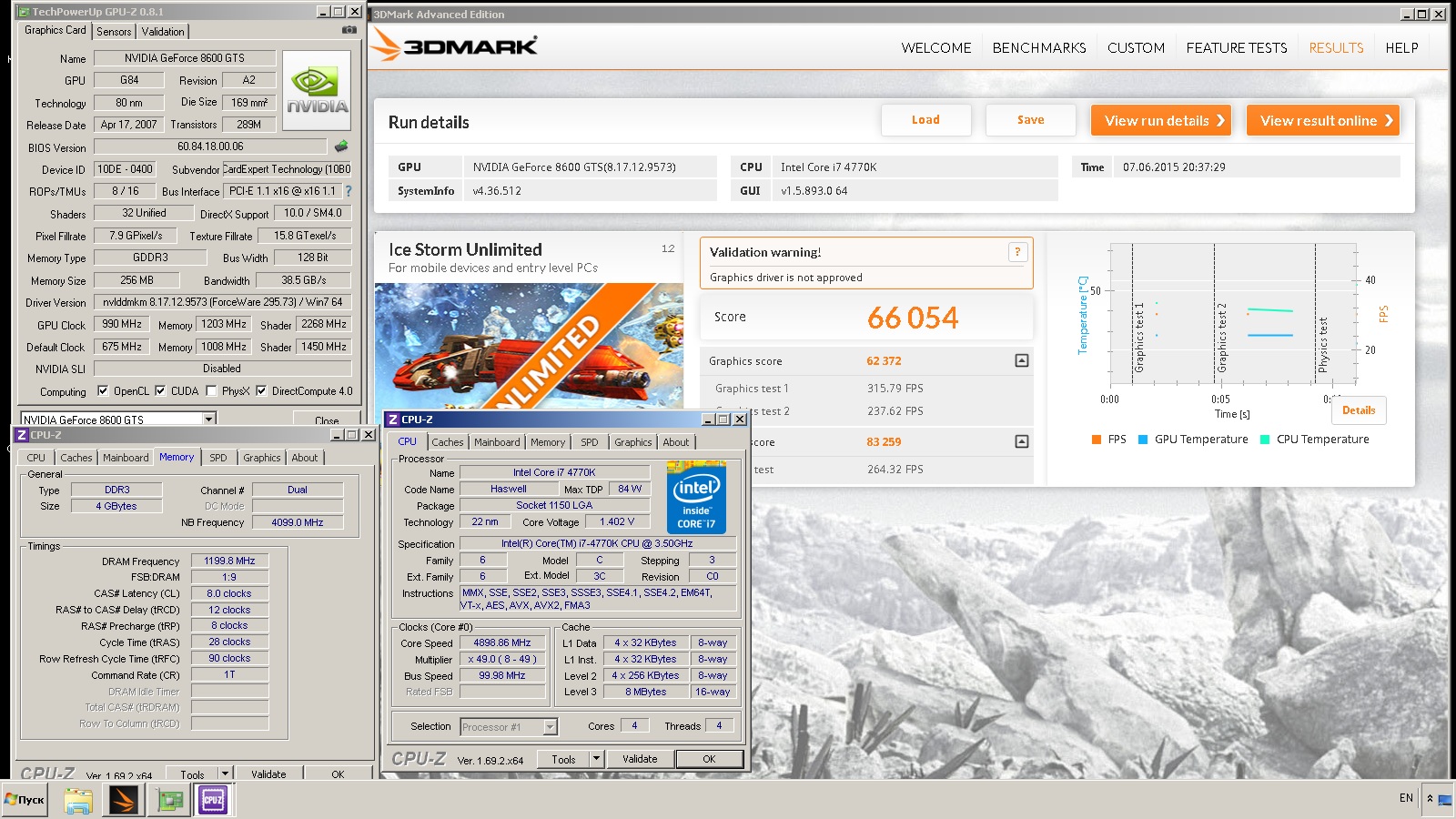Click OK in the CPU-Z CPU window

709,759
